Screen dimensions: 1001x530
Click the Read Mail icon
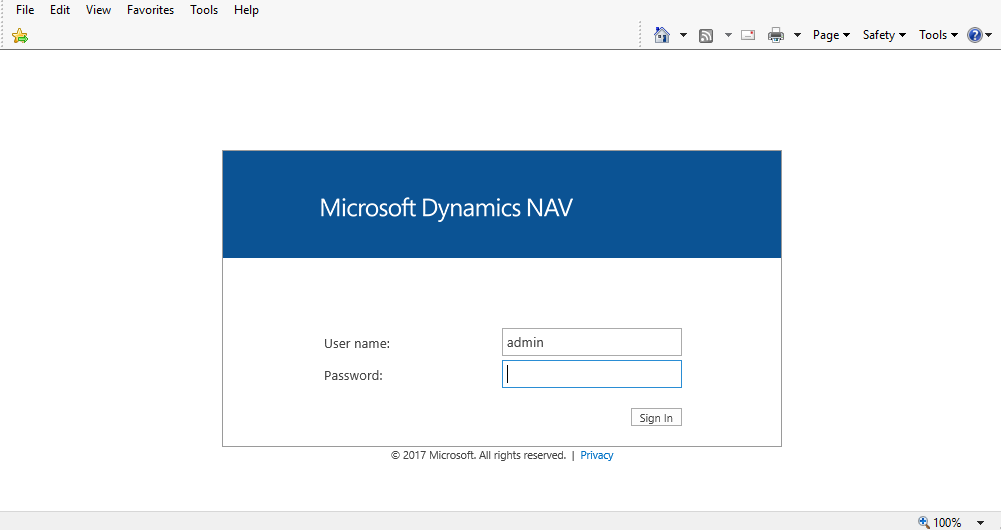pyautogui.click(x=748, y=35)
